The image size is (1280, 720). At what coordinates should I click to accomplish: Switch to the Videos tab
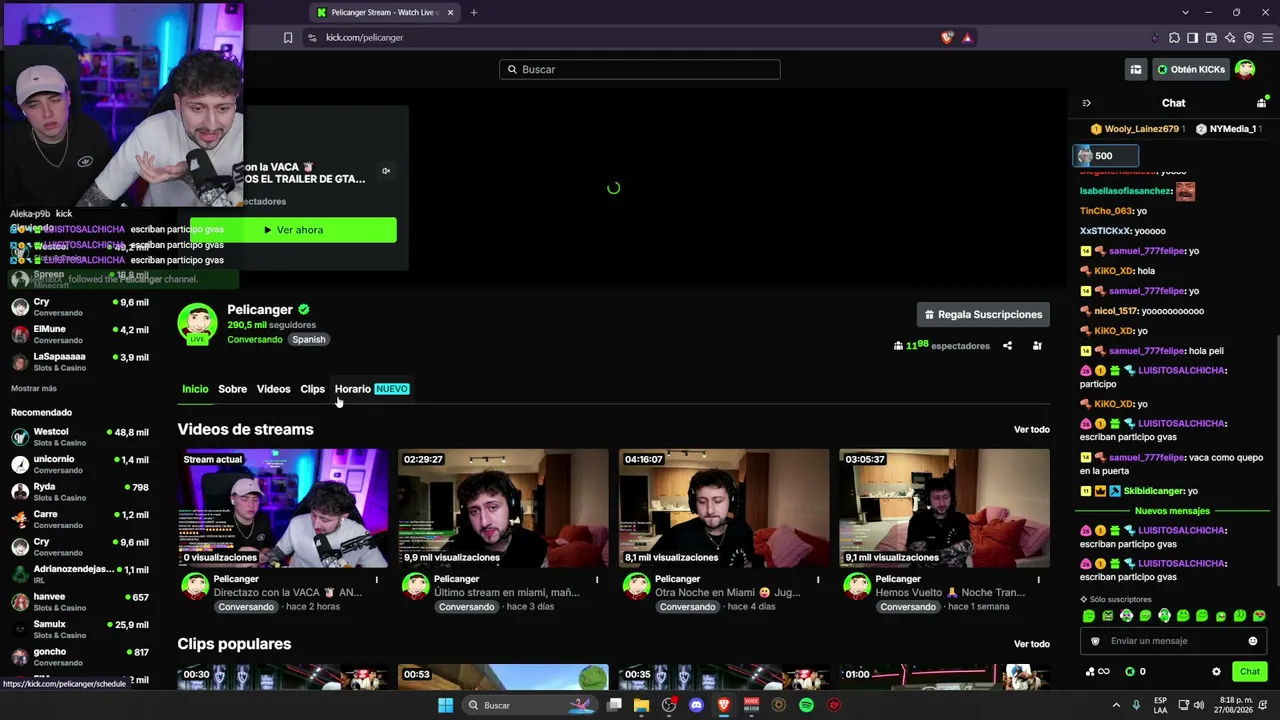point(273,389)
